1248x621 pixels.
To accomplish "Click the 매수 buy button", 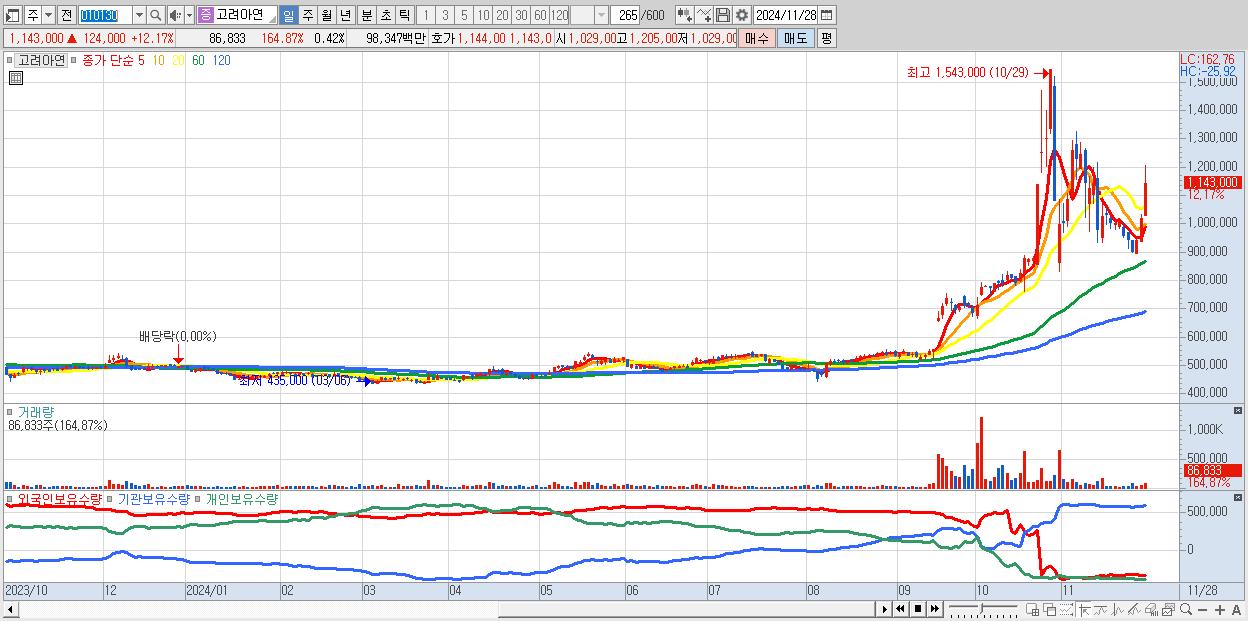I will tap(757, 38).
